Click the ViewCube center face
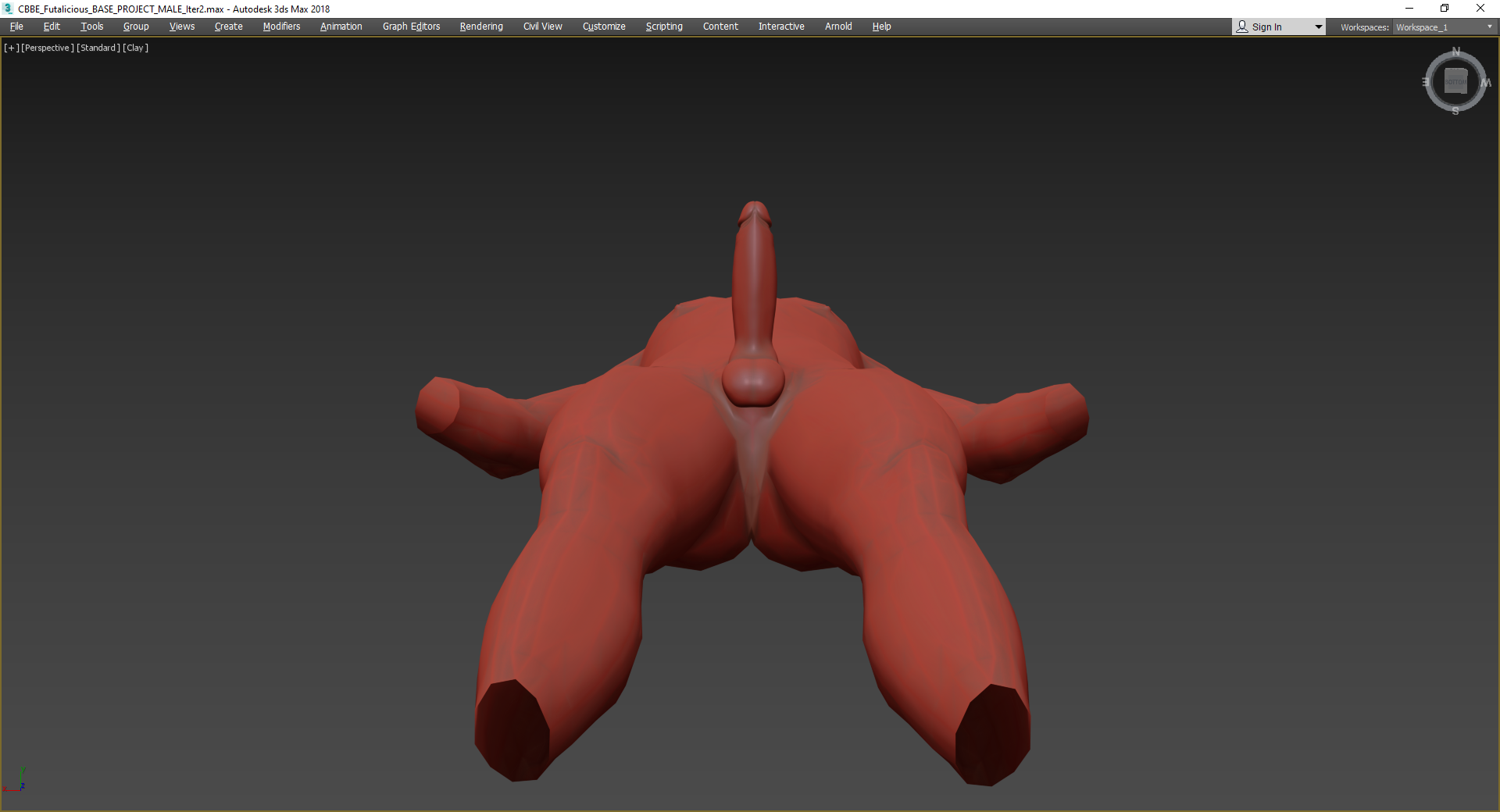Image resolution: width=1500 pixels, height=812 pixels. 1455,81
